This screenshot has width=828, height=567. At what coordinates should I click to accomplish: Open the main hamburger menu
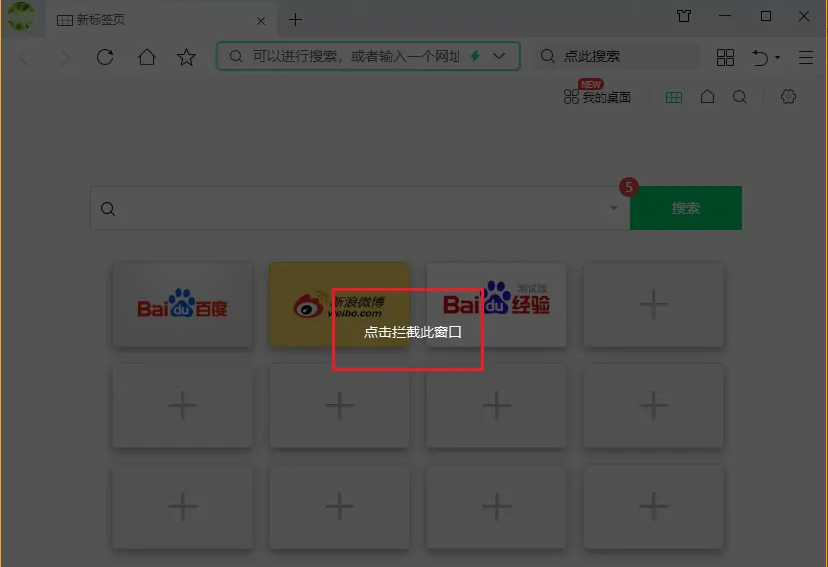click(x=806, y=57)
